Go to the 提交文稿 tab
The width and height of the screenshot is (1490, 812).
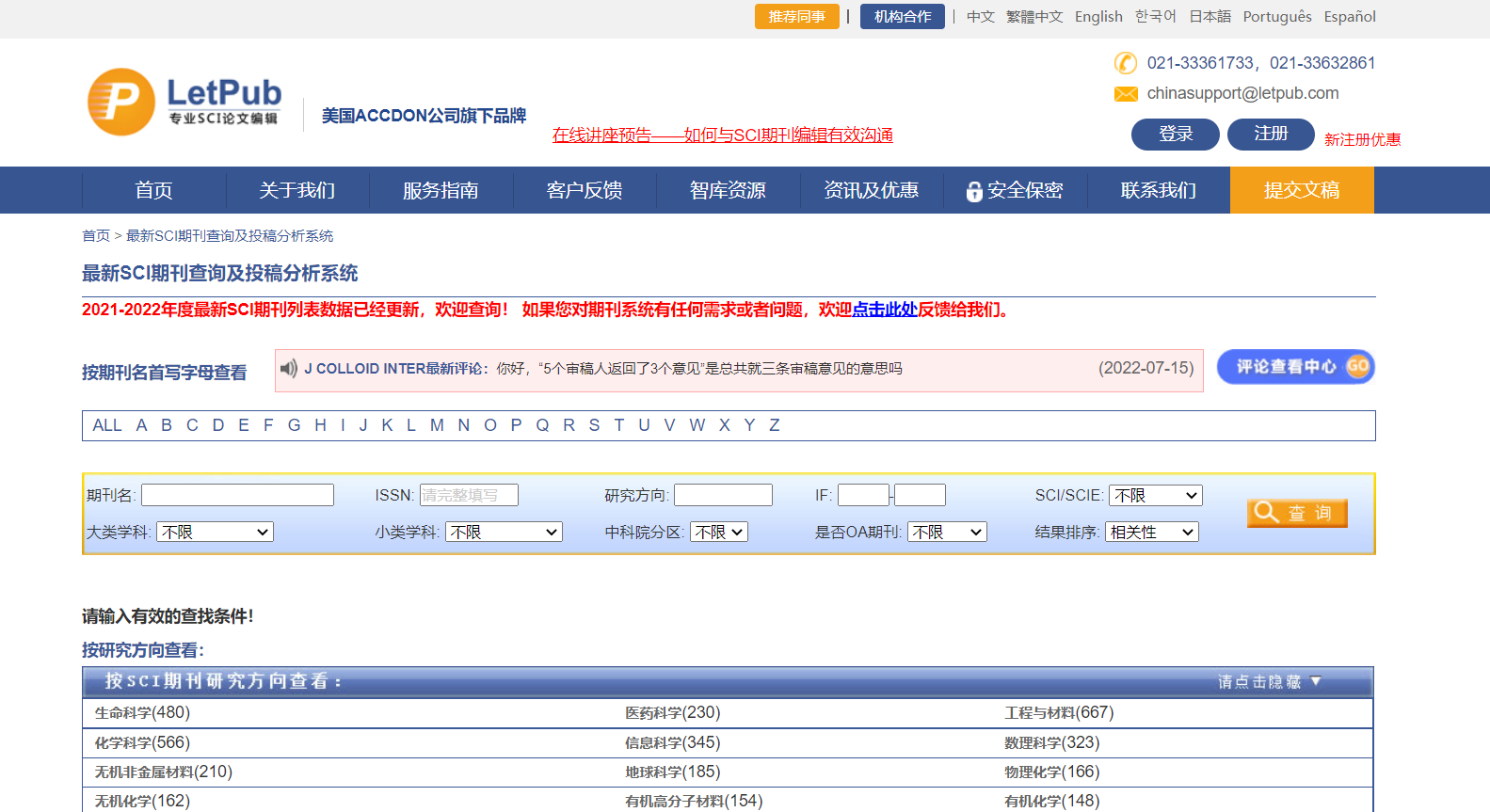coord(1301,191)
